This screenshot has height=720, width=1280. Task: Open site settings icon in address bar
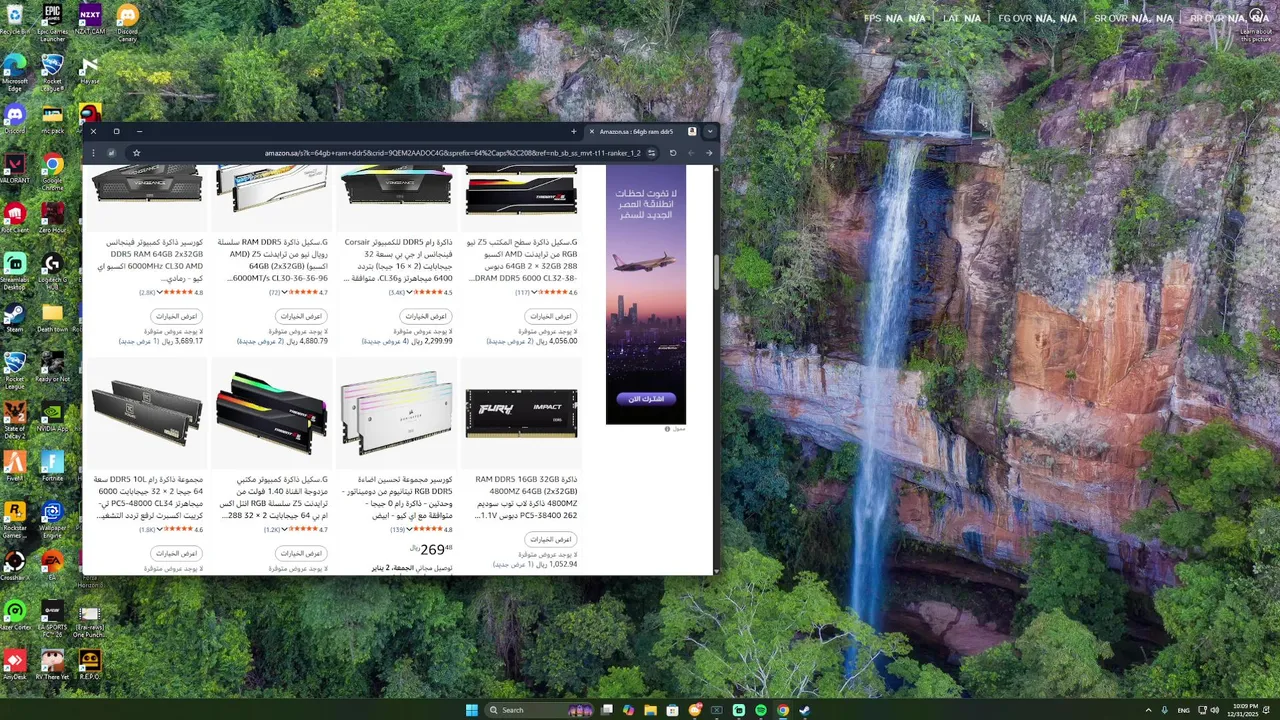[x=651, y=153]
